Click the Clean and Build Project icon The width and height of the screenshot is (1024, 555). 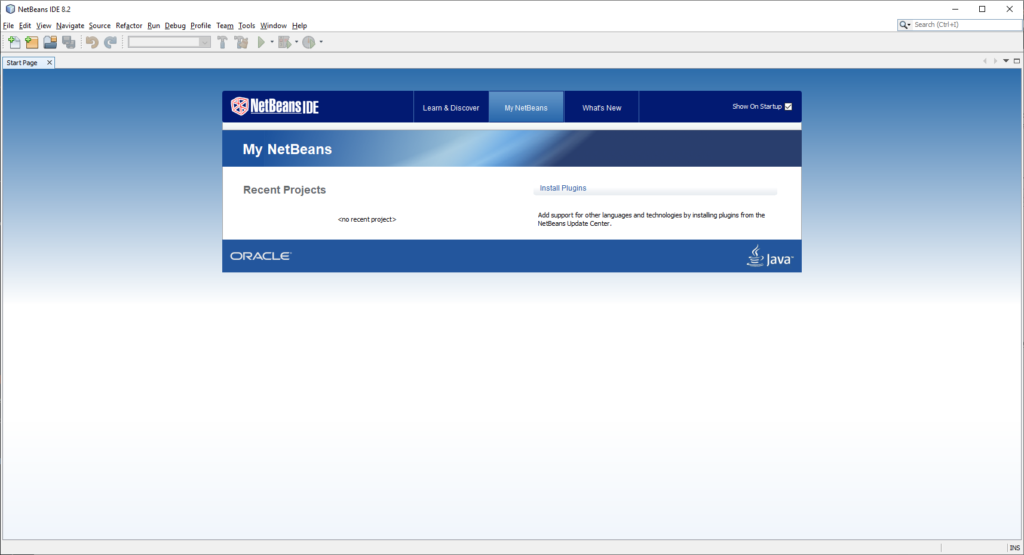pos(241,42)
